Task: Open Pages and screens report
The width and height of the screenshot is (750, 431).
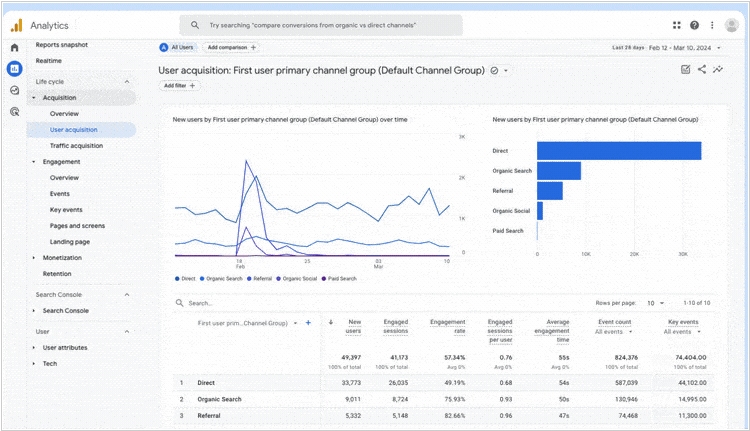Action: (77, 225)
